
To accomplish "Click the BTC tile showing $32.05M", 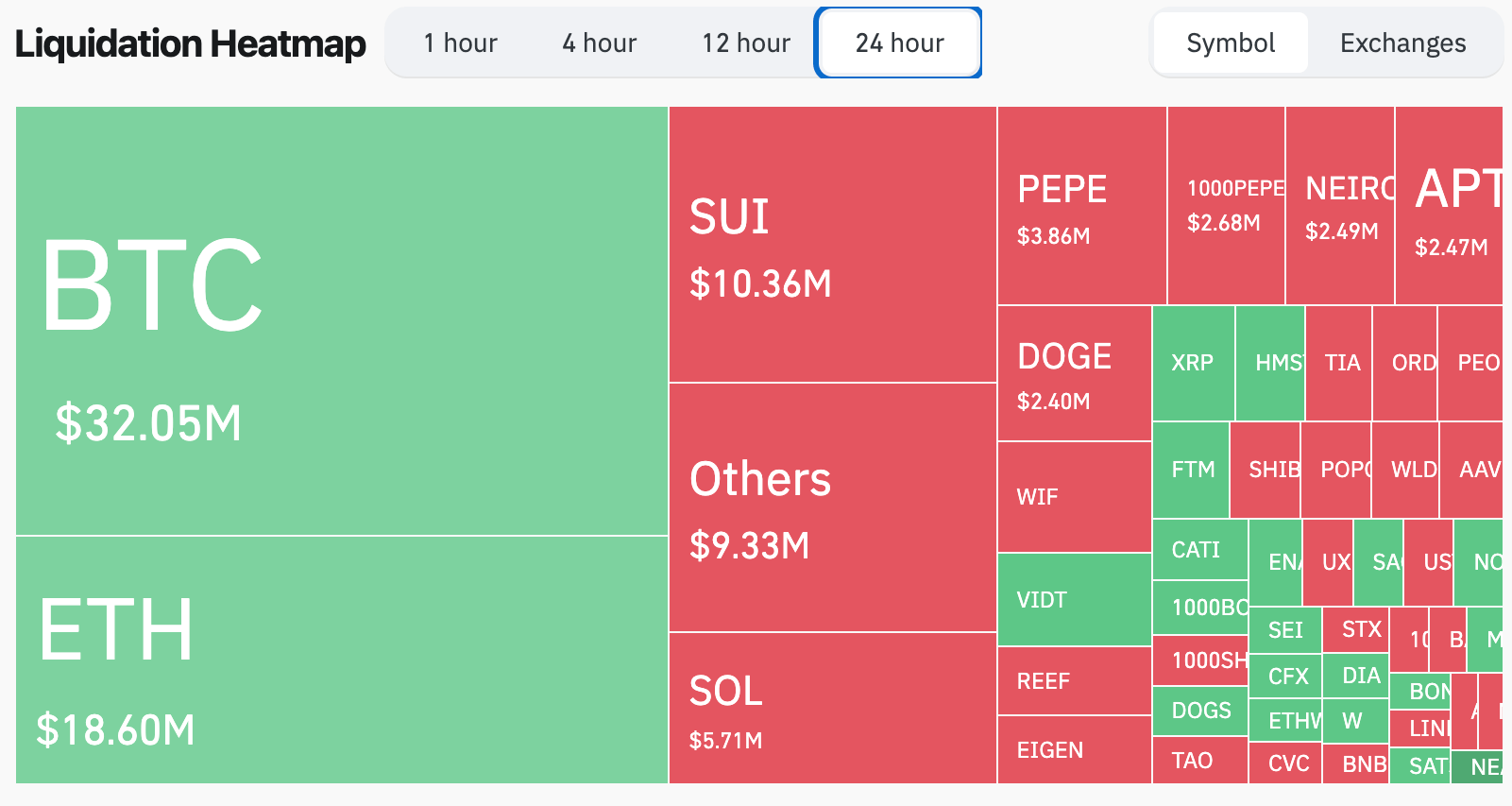I will [x=340, y=321].
